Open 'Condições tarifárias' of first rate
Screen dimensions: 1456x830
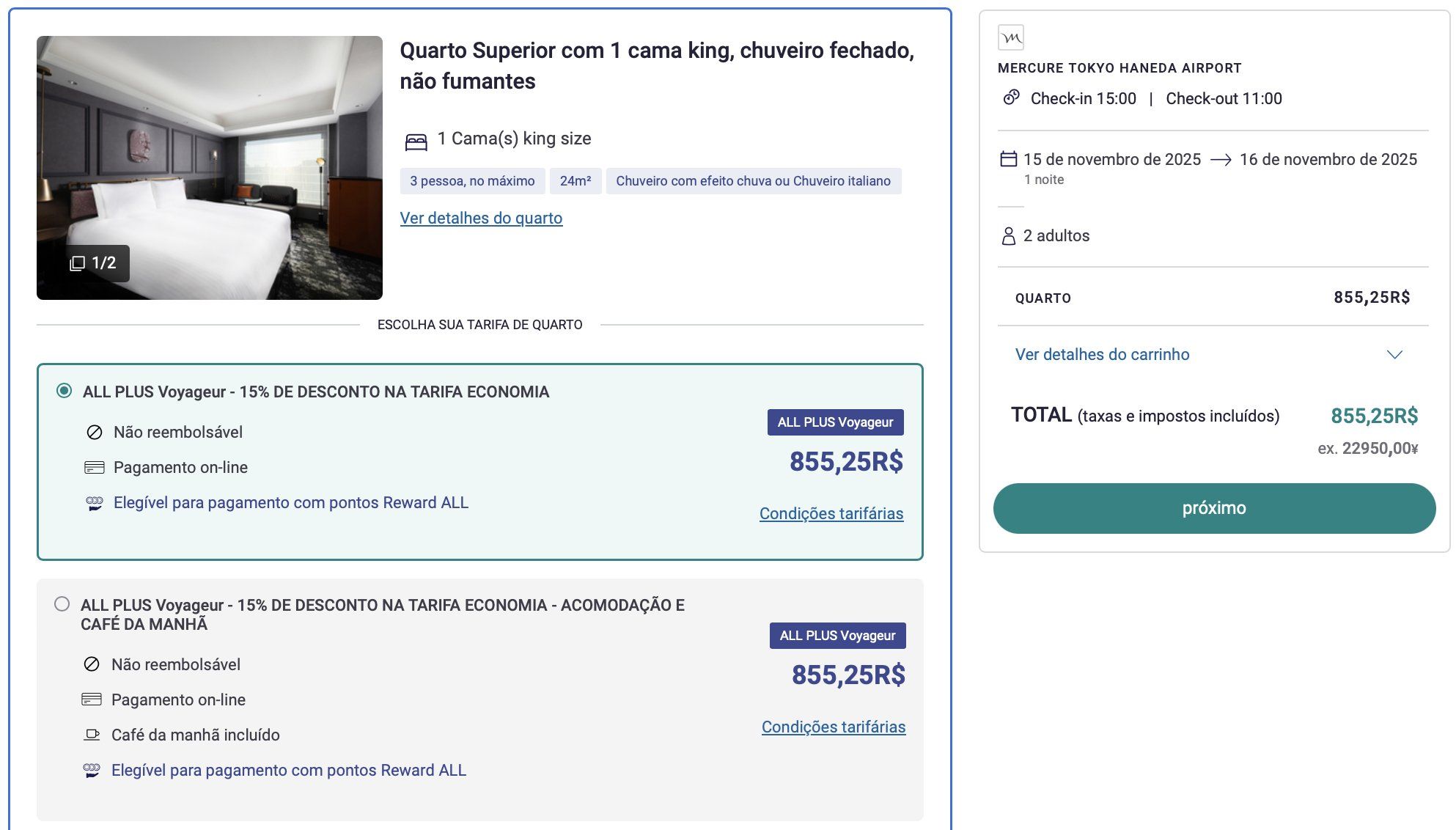pos(831,514)
